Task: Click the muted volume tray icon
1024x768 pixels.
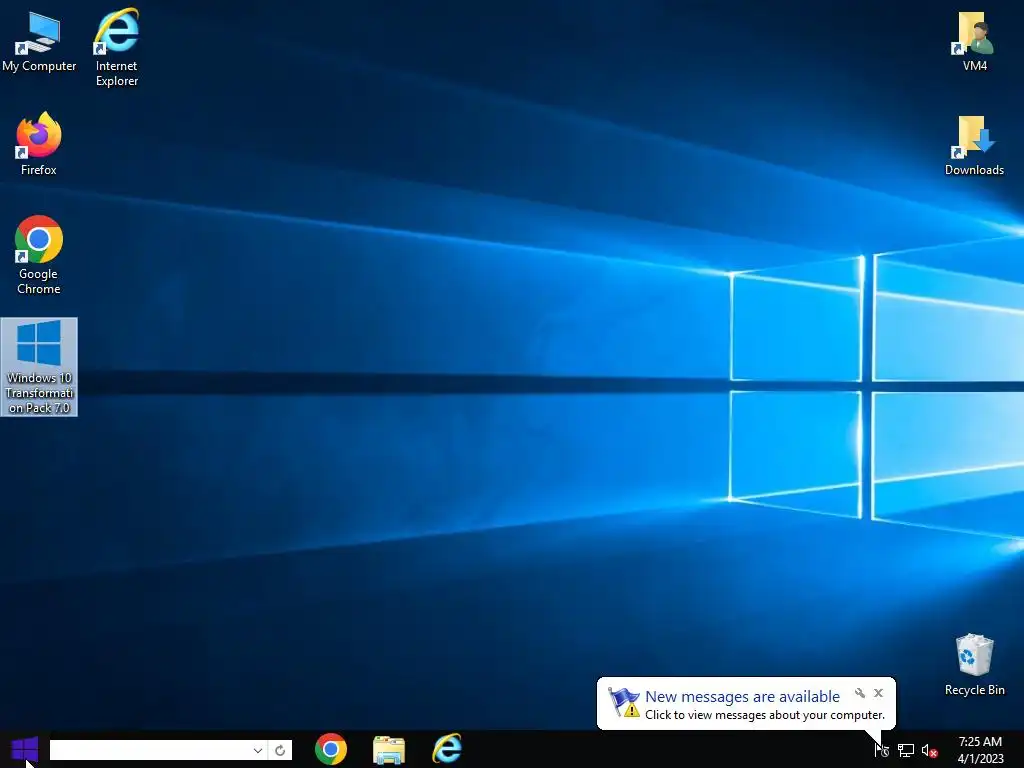Action: point(929,751)
